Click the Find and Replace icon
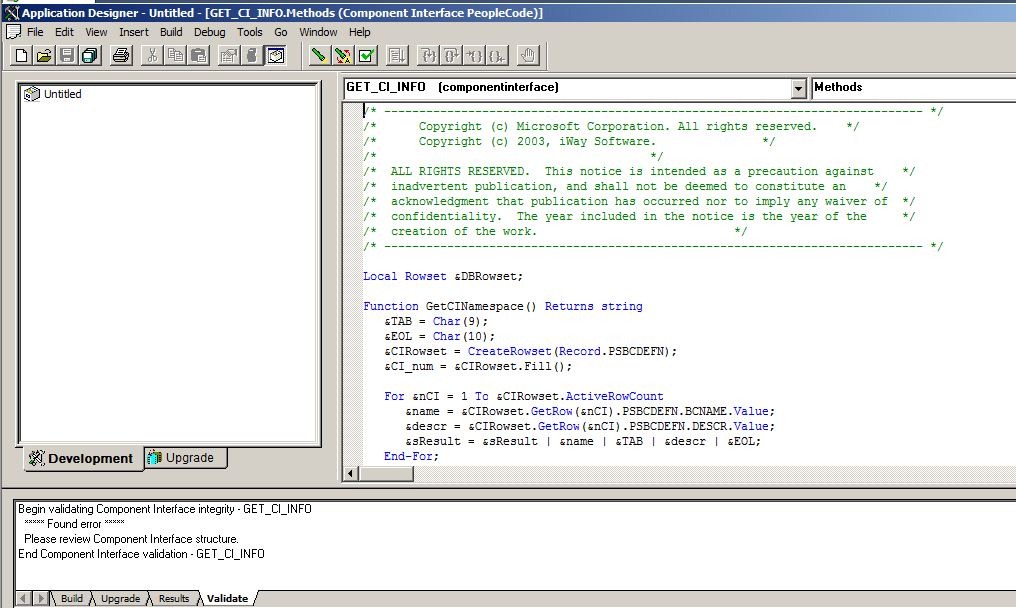This screenshot has width=1016, height=608. pos(342,56)
